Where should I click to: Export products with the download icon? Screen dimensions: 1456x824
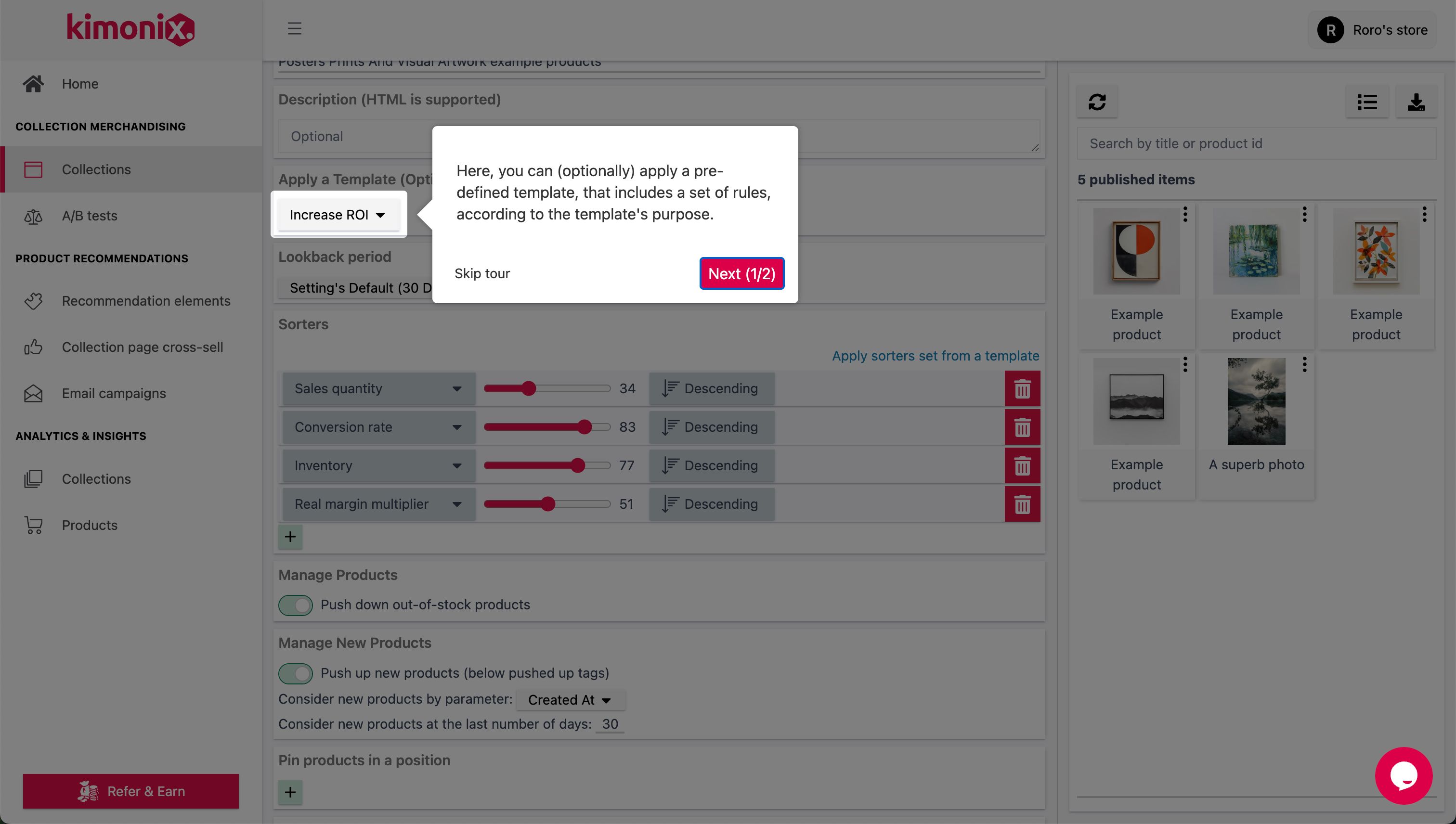coord(1417,103)
